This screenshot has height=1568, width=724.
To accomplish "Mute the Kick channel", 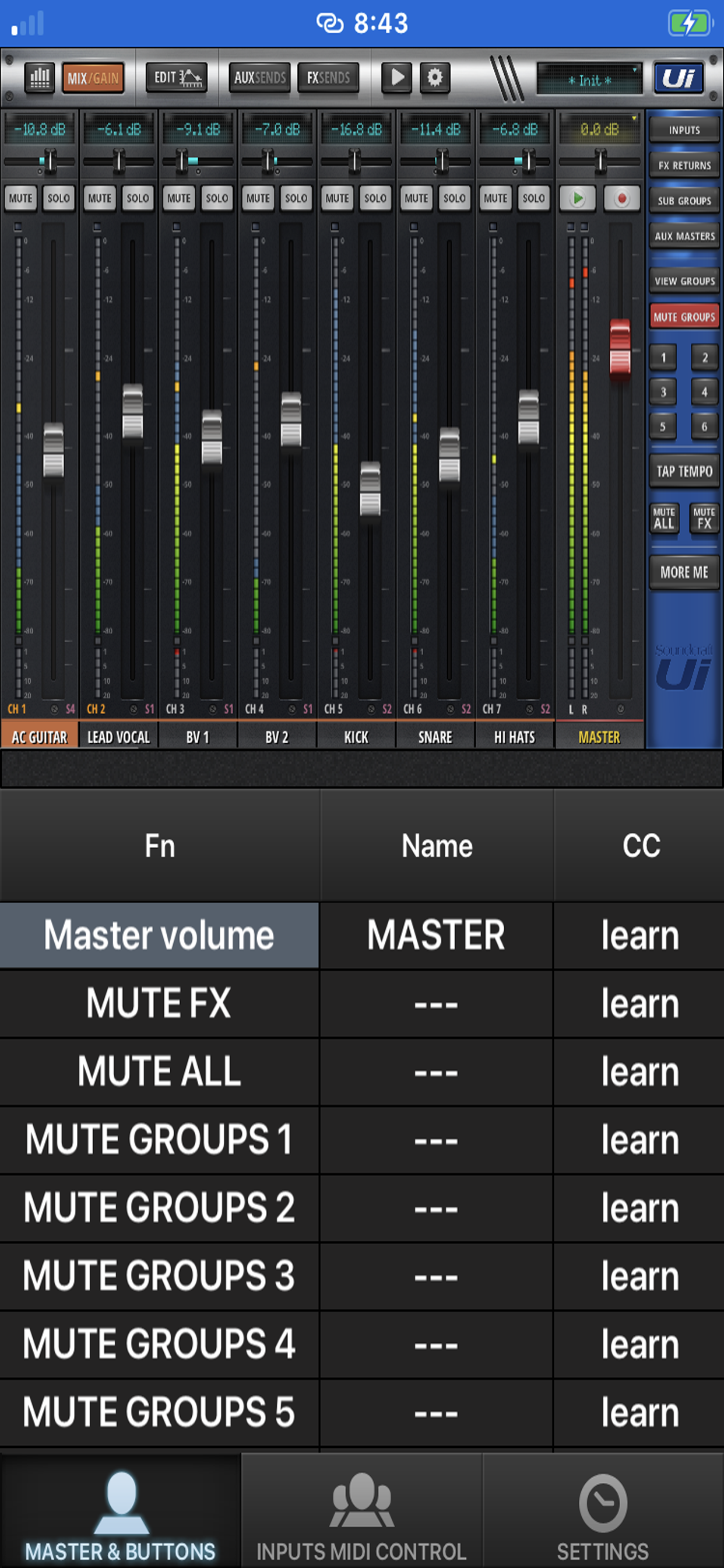I will tap(337, 198).
